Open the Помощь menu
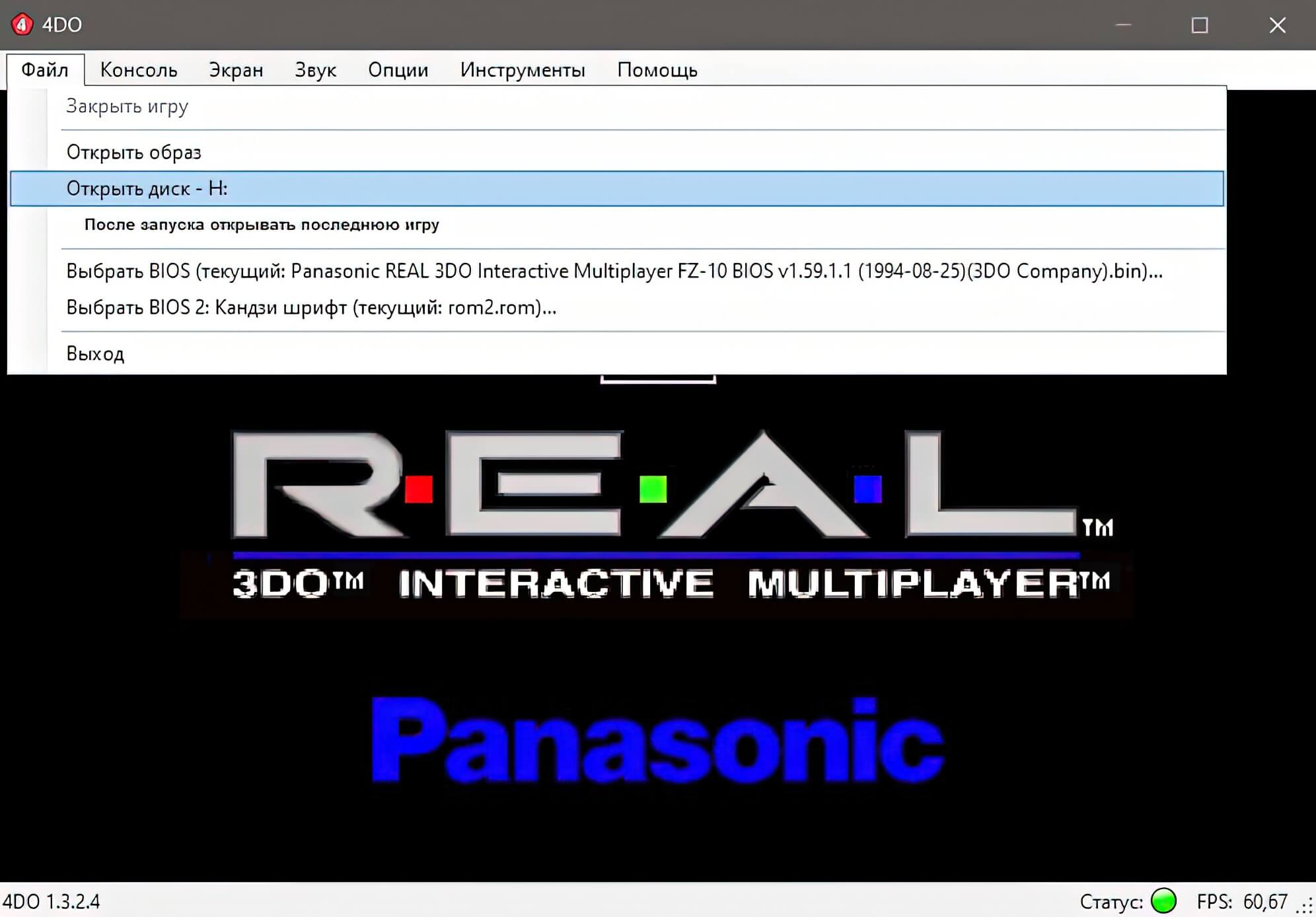 pyautogui.click(x=657, y=69)
